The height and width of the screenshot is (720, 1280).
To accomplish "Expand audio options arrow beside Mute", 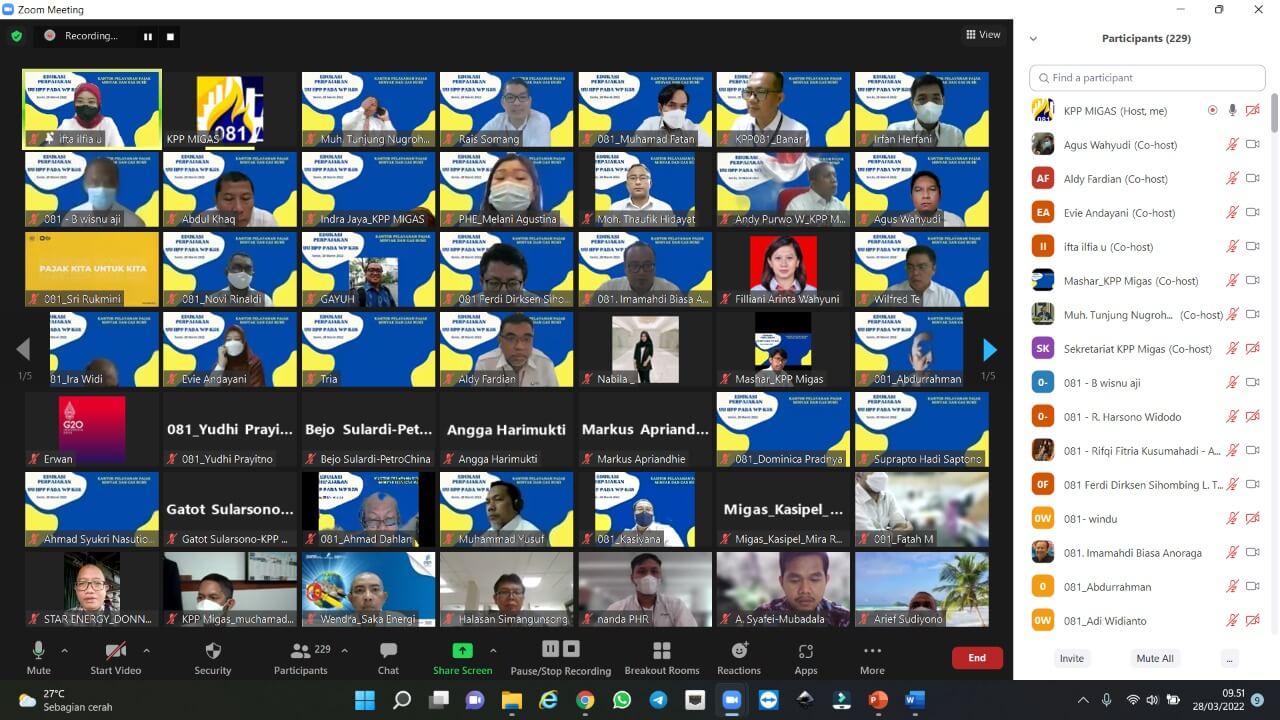I will (65, 650).
